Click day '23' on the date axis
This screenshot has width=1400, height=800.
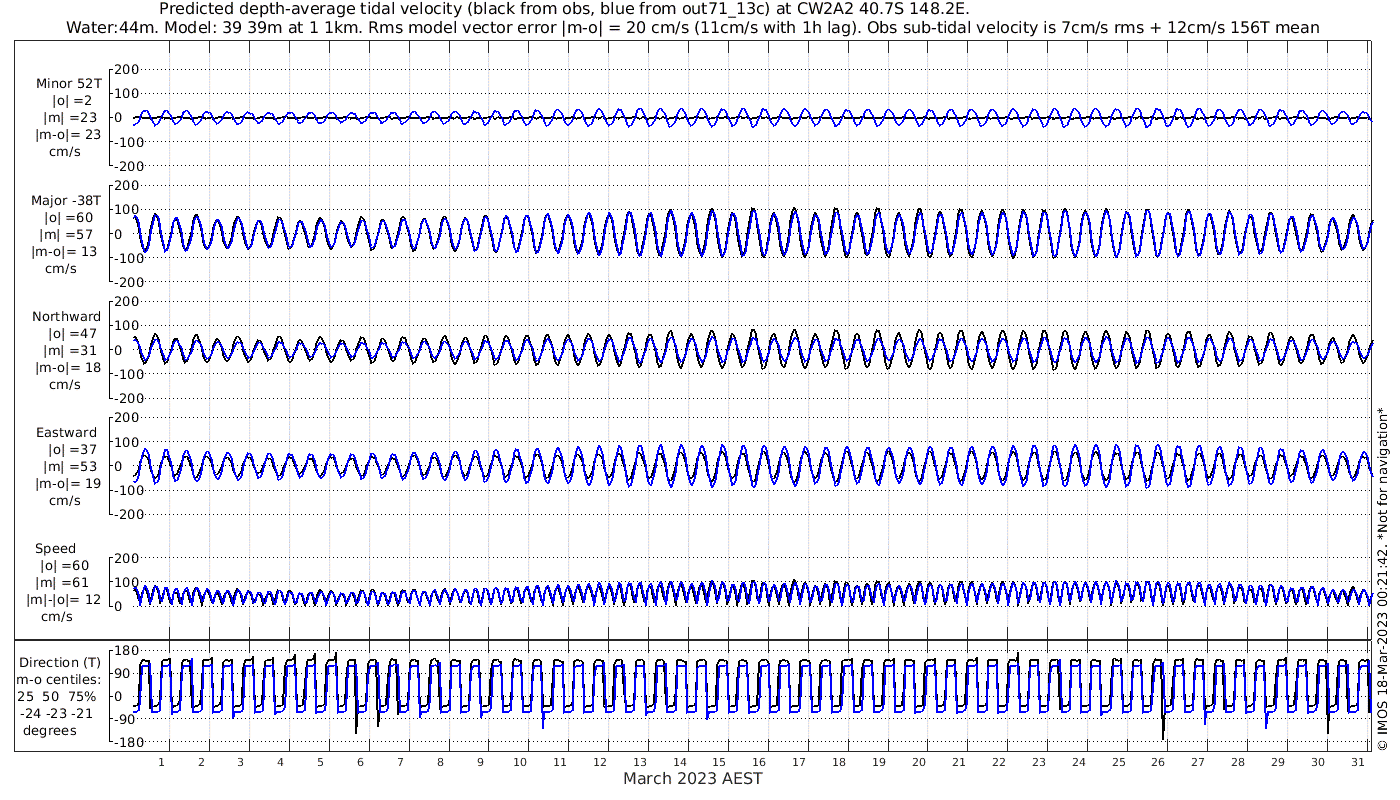coord(1038,762)
